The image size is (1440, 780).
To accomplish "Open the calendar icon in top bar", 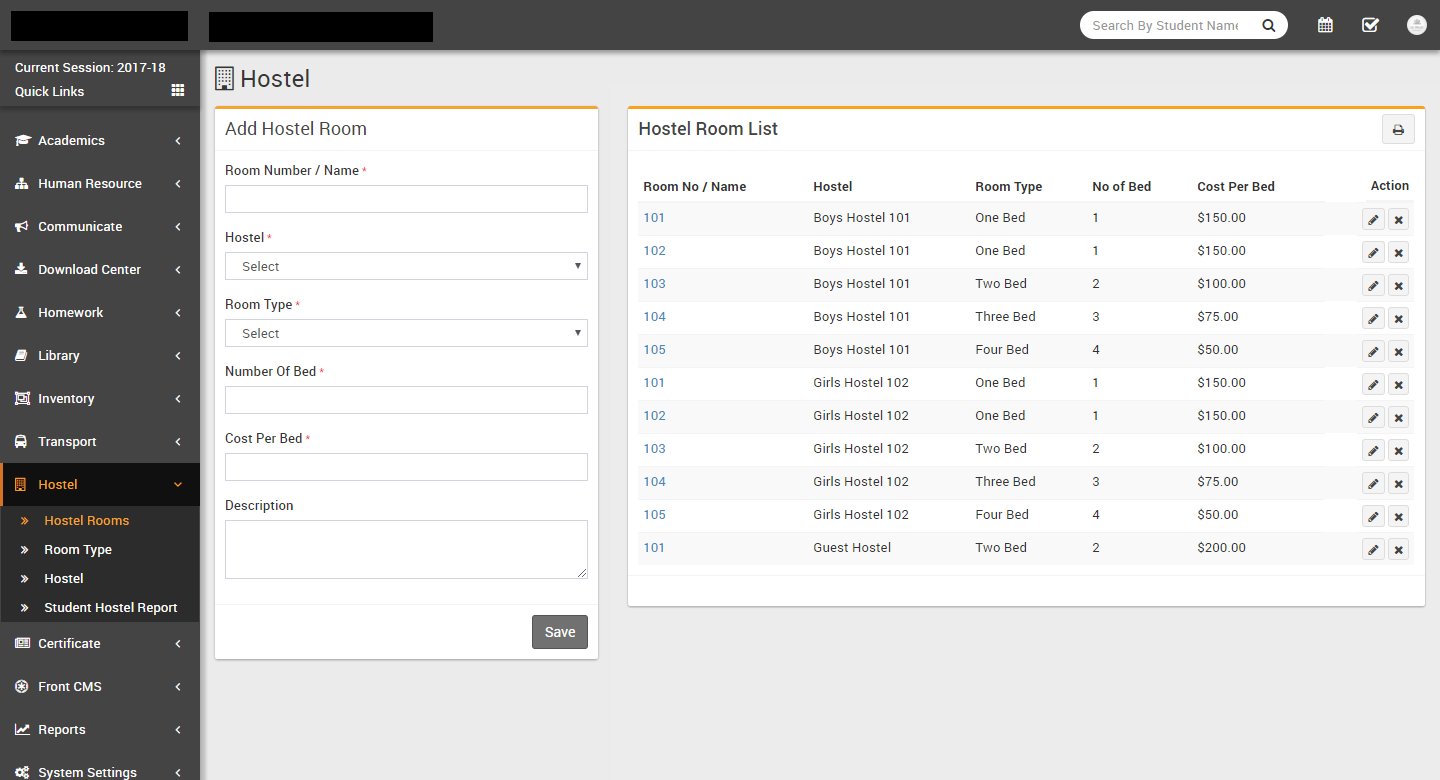I will [x=1325, y=25].
